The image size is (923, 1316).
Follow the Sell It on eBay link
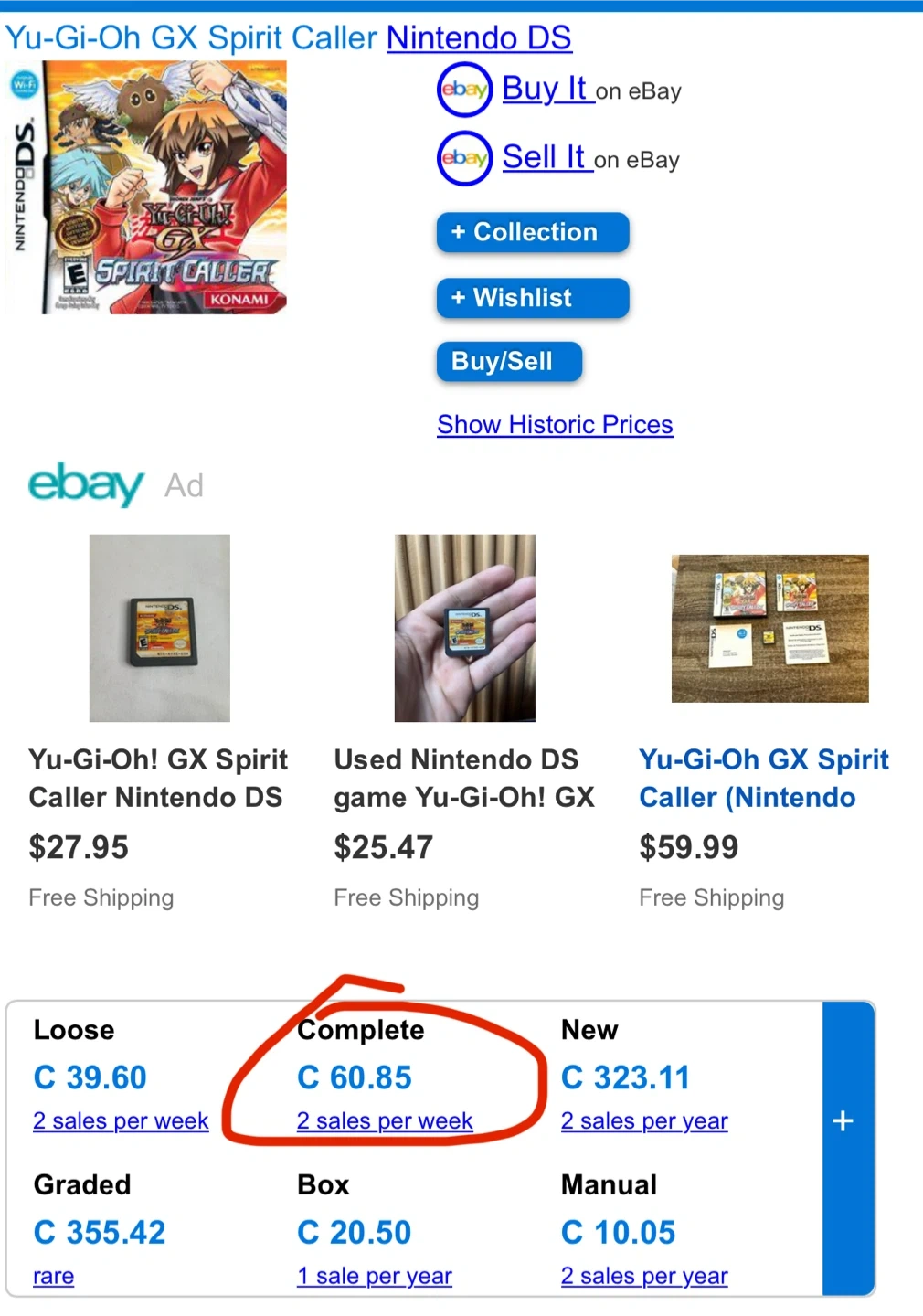pos(545,157)
